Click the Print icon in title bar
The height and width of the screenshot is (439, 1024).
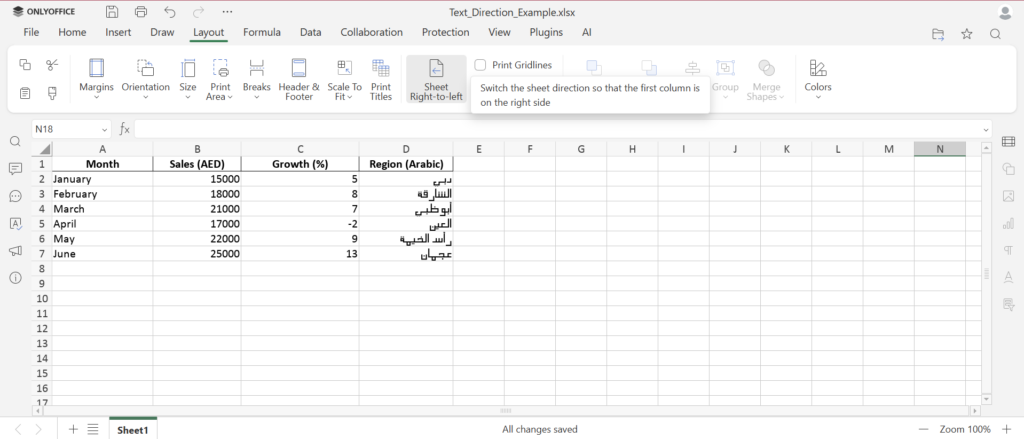(x=140, y=12)
